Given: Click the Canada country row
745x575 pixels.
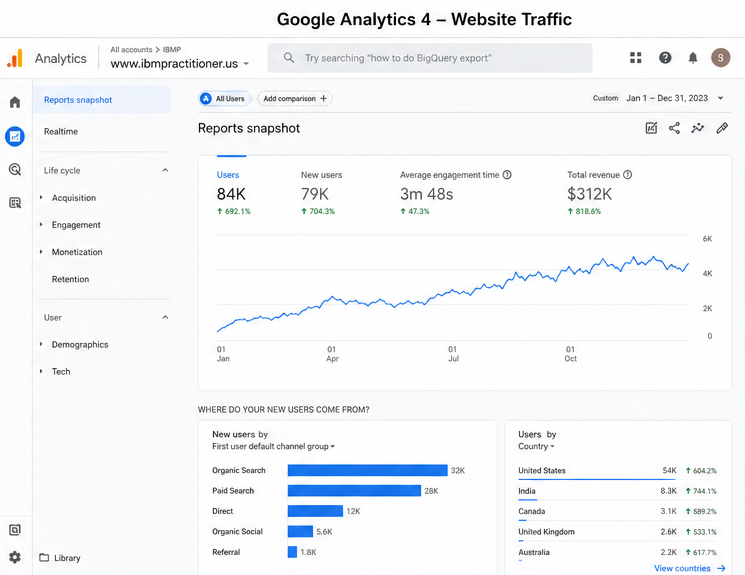Looking at the screenshot, I should tap(617, 512).
